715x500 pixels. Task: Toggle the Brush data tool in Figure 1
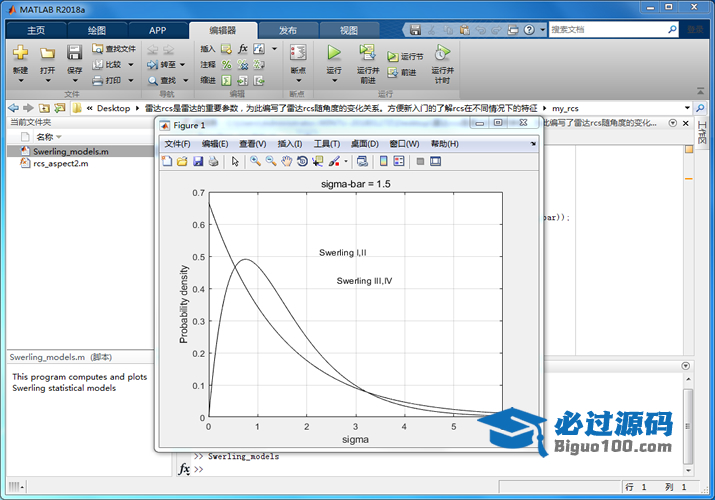click(x=334, y=161)
